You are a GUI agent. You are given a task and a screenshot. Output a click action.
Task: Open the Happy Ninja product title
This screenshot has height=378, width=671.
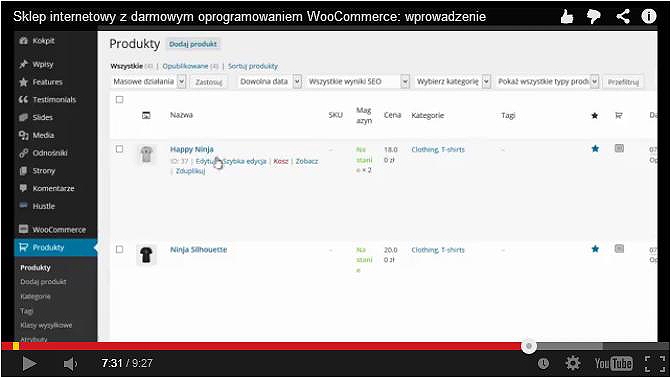coord(192,149)
